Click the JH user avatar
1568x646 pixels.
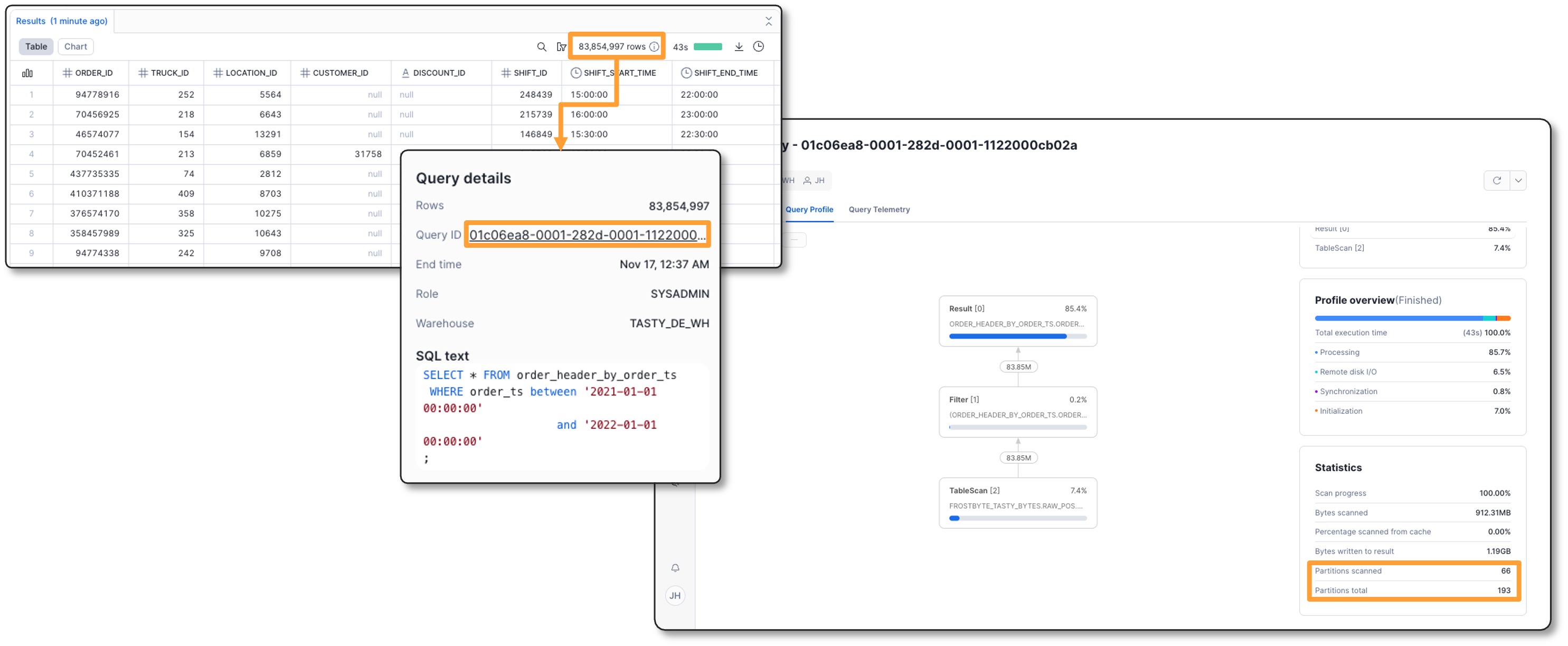point(675,595)
